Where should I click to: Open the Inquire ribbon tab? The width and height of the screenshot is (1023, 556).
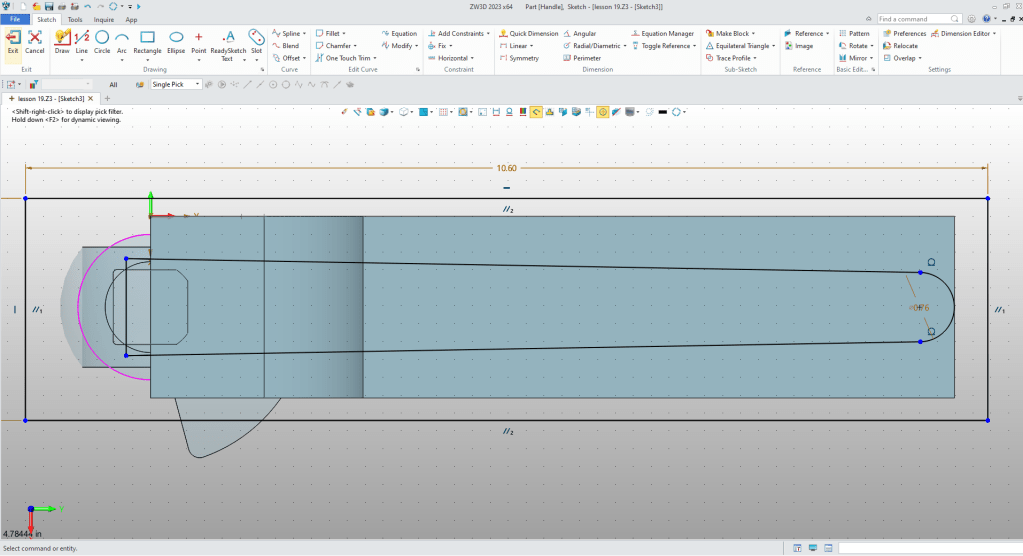coord(103,19)
